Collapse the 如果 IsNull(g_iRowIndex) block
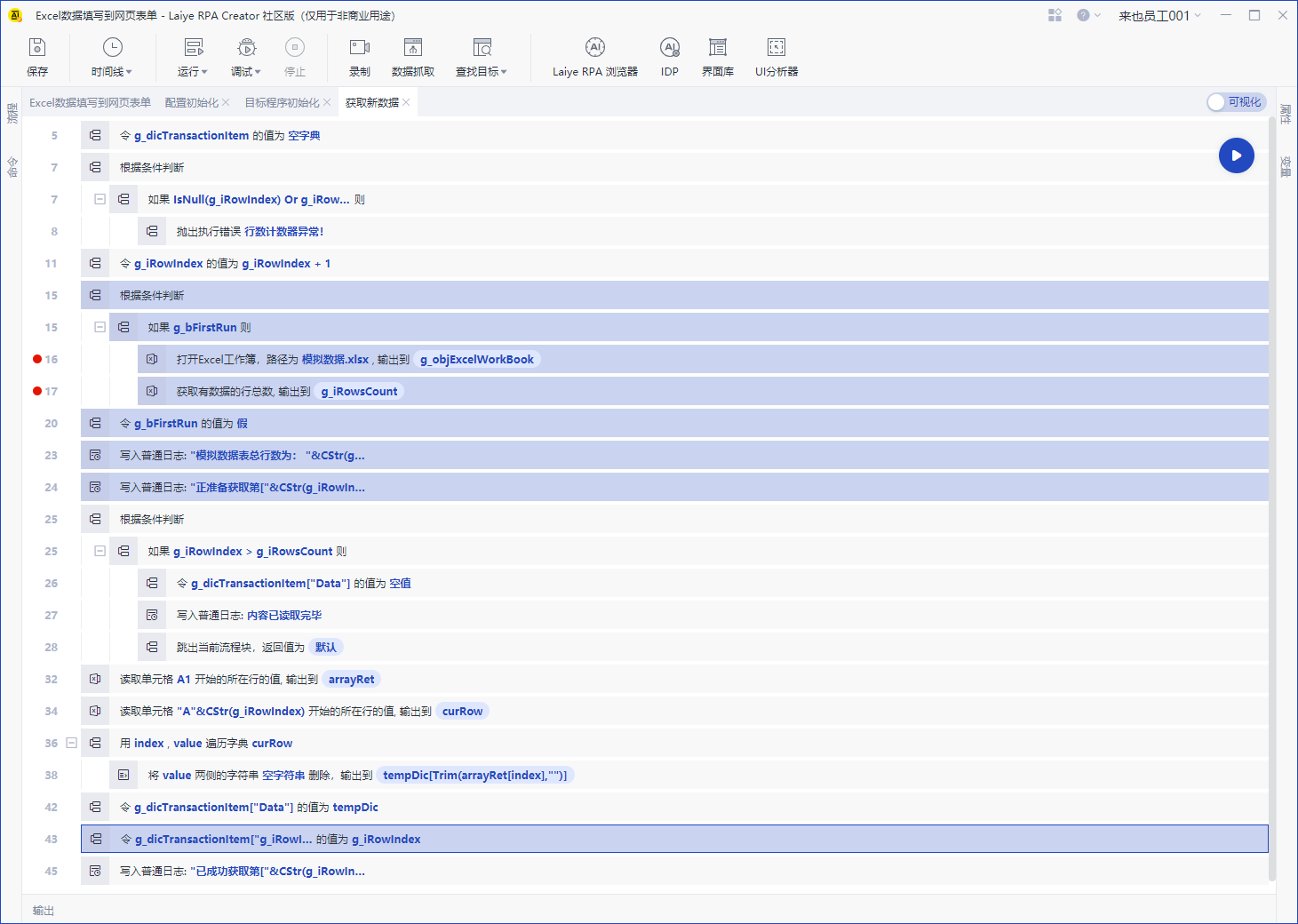The width and height of the screenshot is (1298, 924). [100, 199]
